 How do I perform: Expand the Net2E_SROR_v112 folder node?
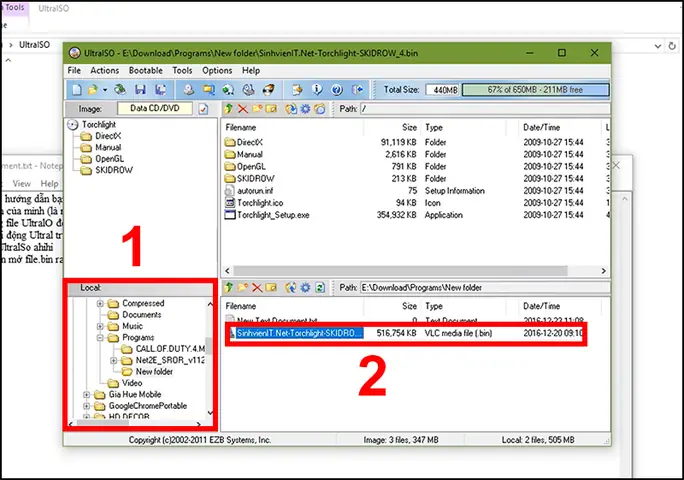(113, 360)
